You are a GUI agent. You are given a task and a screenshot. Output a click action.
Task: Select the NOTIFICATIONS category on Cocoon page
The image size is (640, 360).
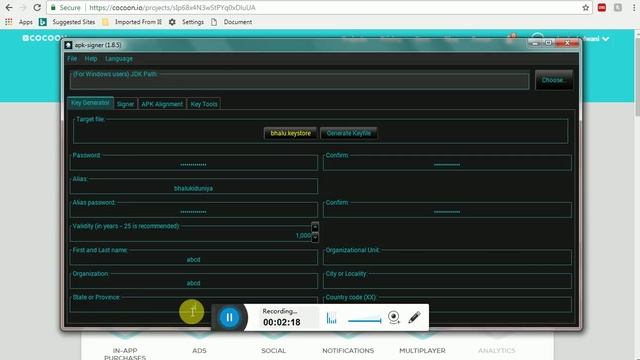[348, 350]
